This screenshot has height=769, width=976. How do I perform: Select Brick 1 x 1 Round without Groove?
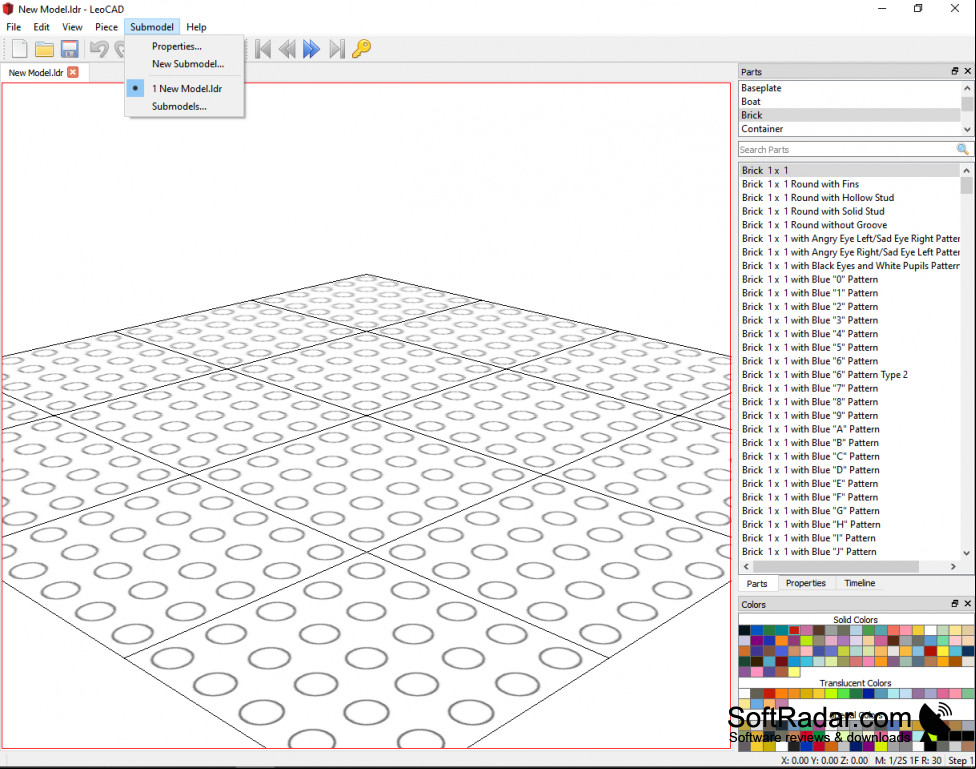click(x=850, y=225)
